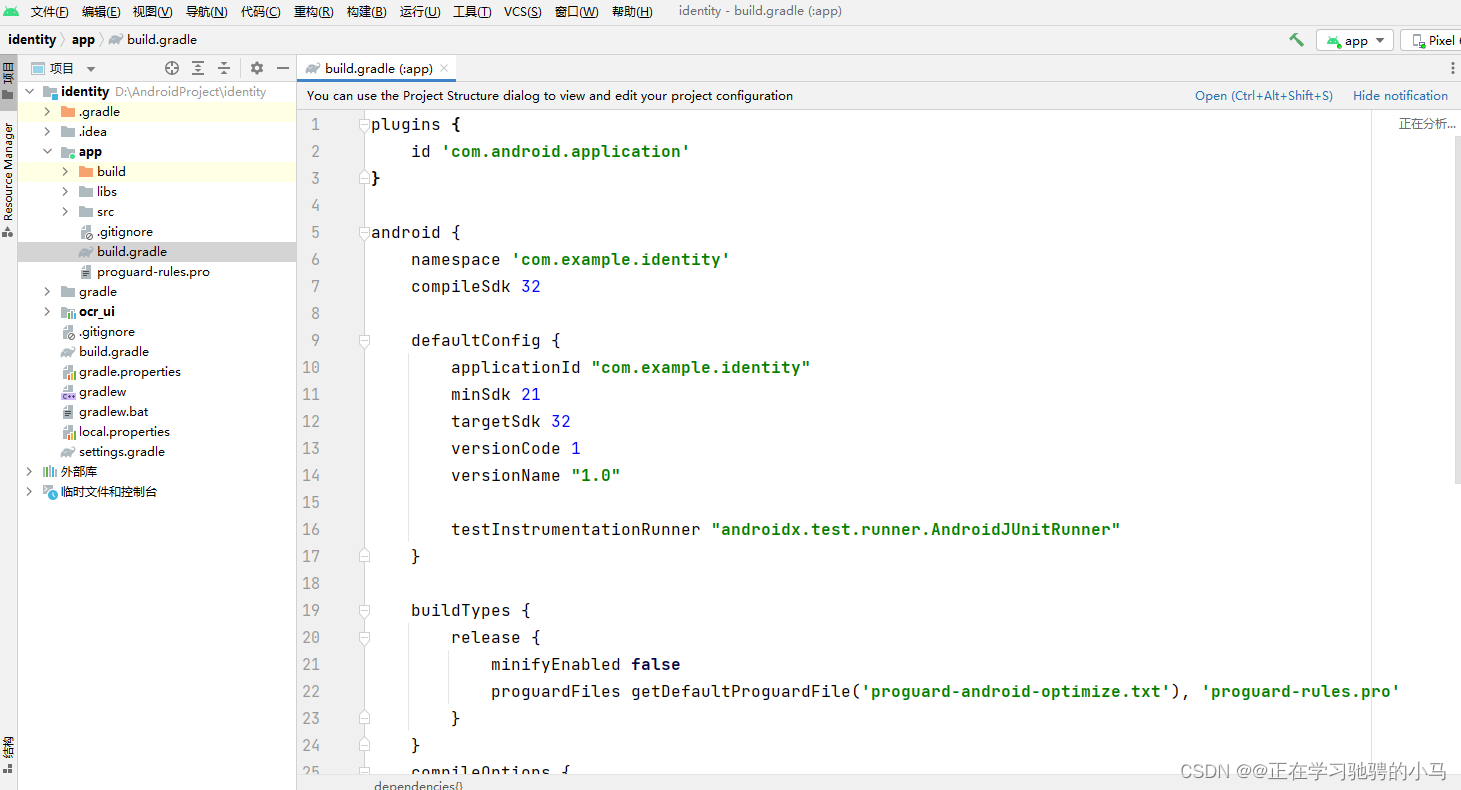Viewport: 1461px width, 790px height.
Task: Open the 视图(V) menu
Action: click(x=153, y=12)
